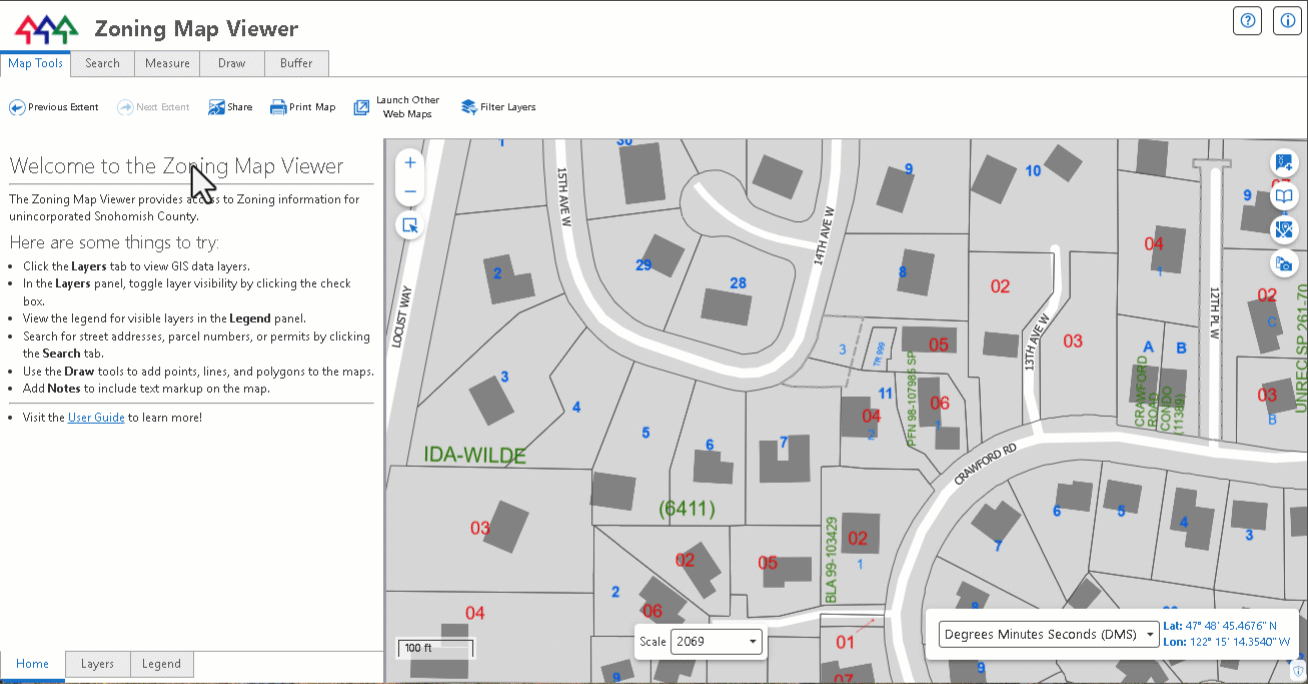Select the Home panel tab
The image size is (1308, 684).
(x=32, y=664)
